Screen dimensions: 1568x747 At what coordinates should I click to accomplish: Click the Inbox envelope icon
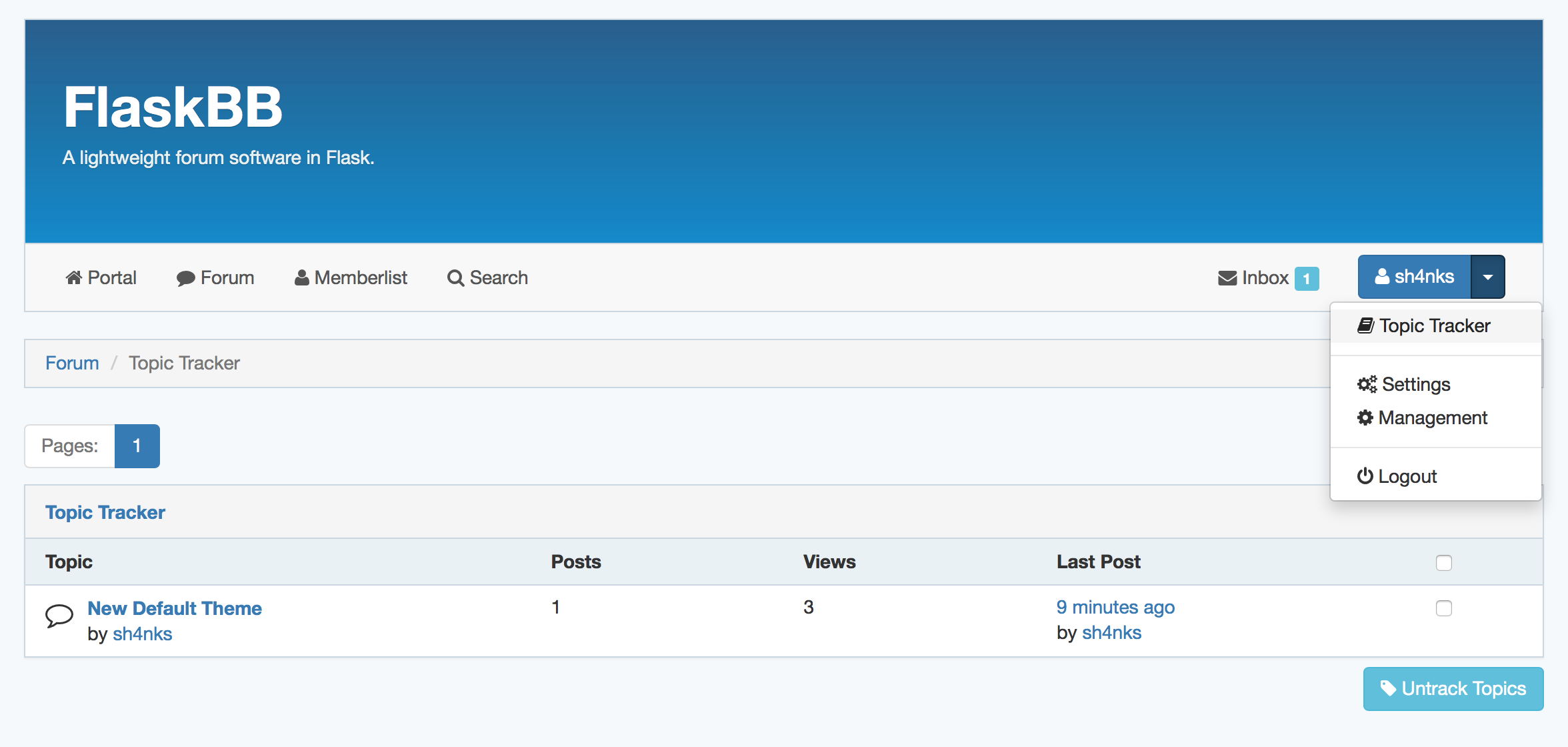[1227, 278]
